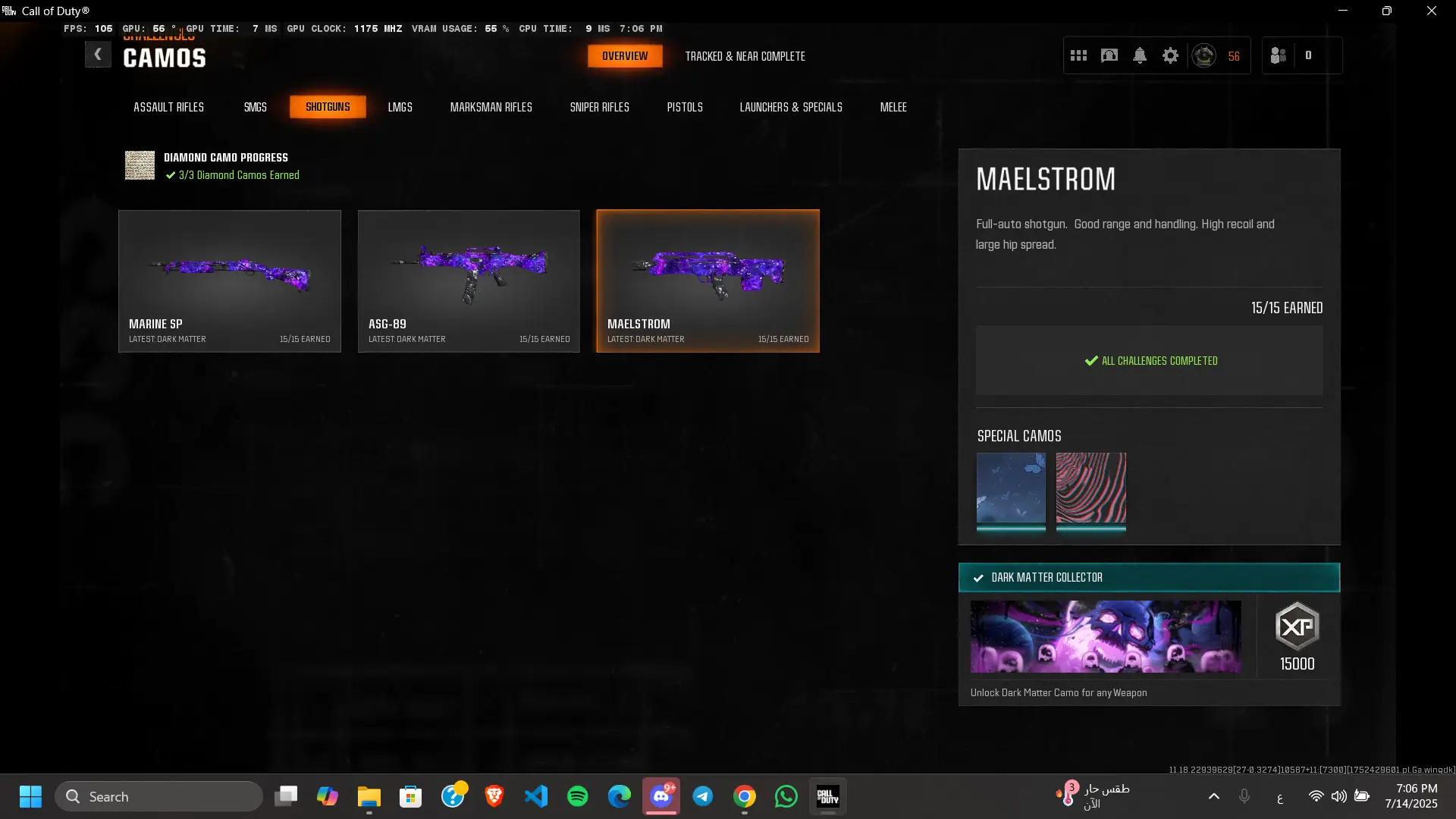
Task: Open the settings gear icon
Action: (x=1170, y=55)
